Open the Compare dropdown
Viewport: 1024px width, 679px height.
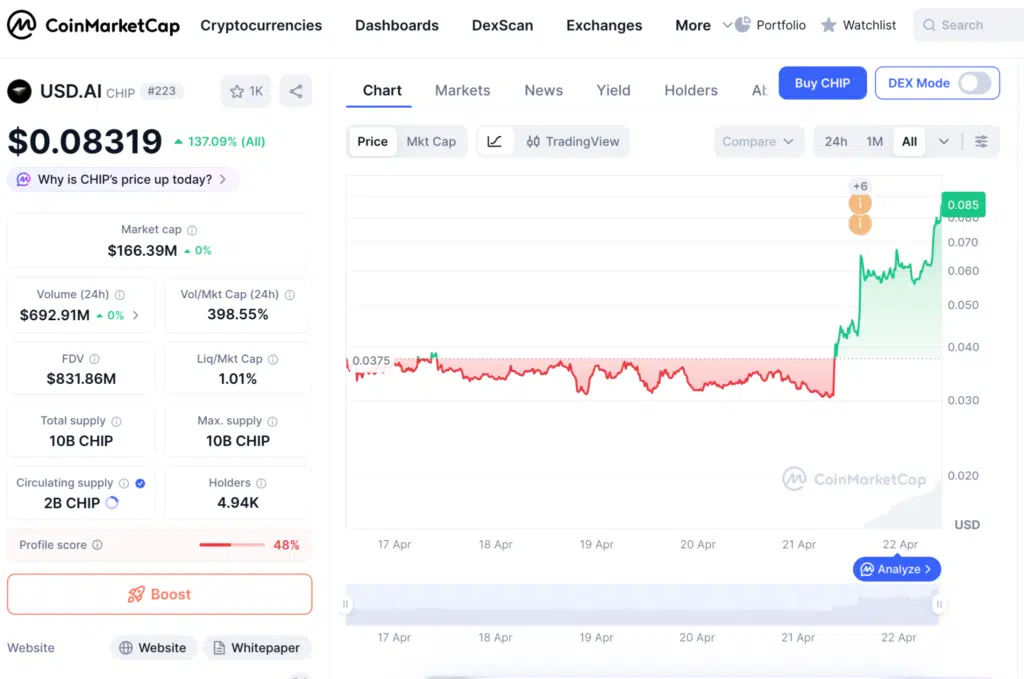(x=759, y=141)
